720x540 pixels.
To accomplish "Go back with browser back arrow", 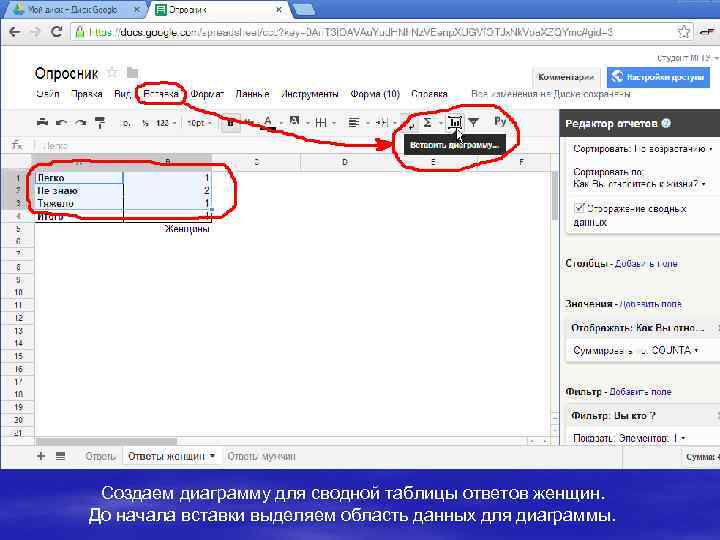I will pos(15,32).
